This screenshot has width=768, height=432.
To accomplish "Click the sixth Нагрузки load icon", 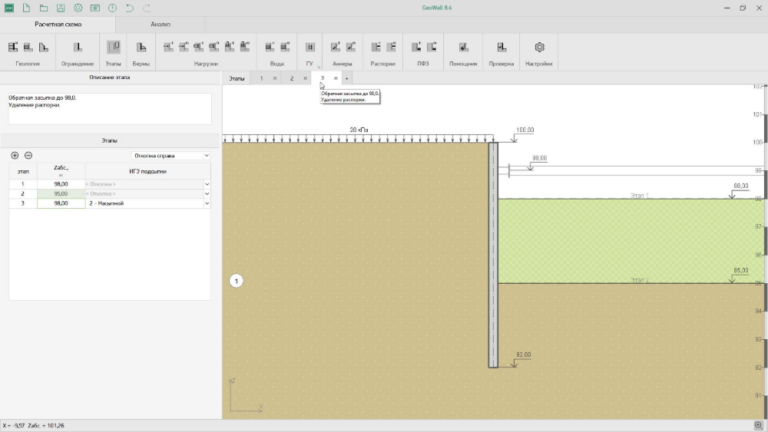I will pos(244,47).
